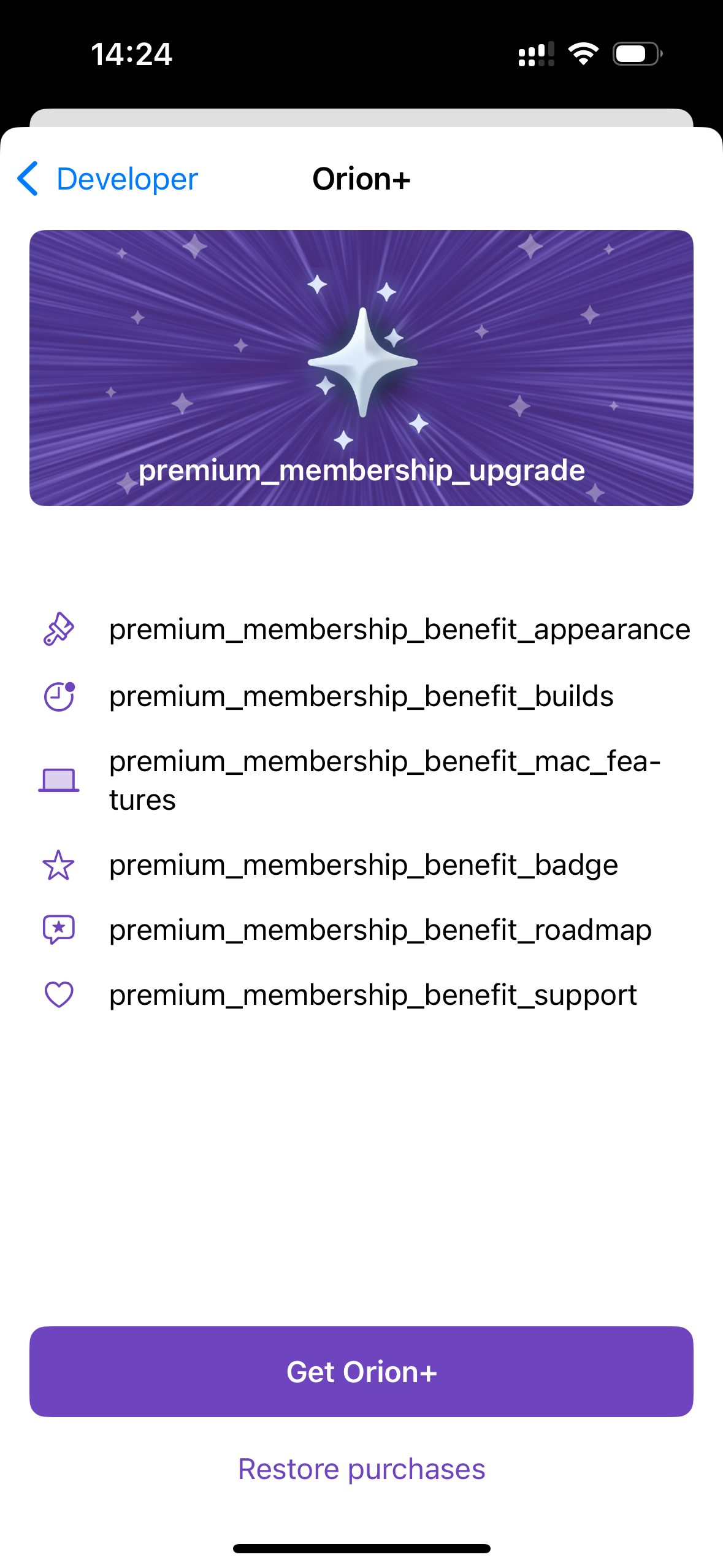Select the premium_membership_benefit_mac_features row text
The height and width of the screenshot is (1568, 723).
point(385,780)
